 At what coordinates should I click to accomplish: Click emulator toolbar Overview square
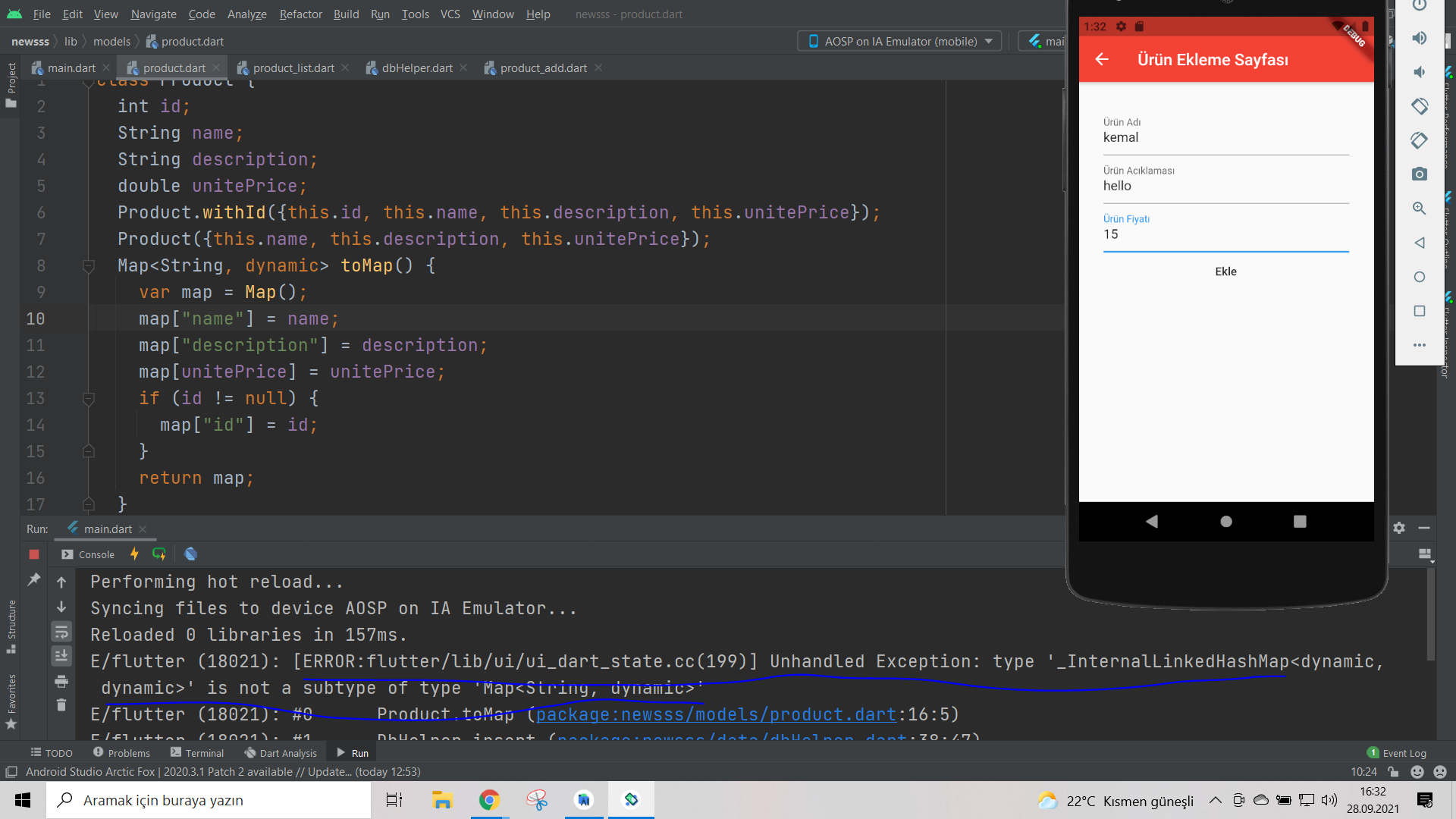[1420, 311]
